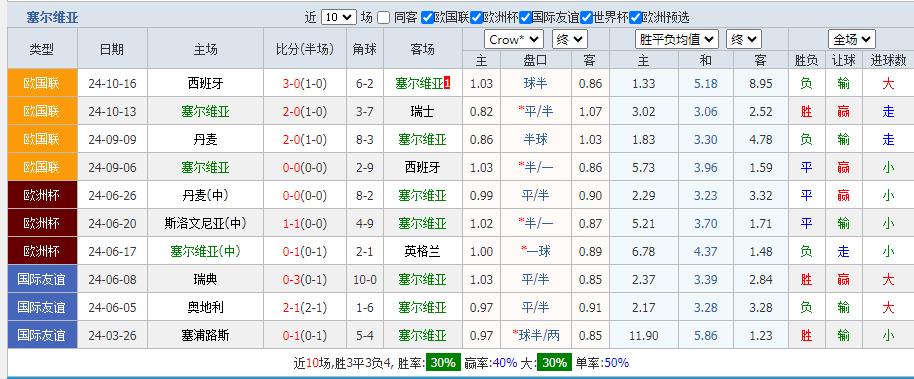This screenshot has height=379, width=914.
Task: Enable the 同客 checkbox
Action: coord(383,17)
